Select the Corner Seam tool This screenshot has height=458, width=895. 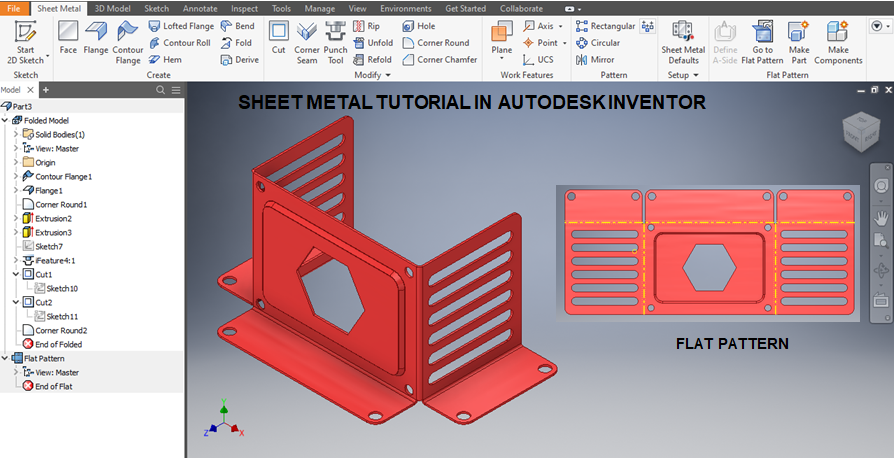click(307, 43)
